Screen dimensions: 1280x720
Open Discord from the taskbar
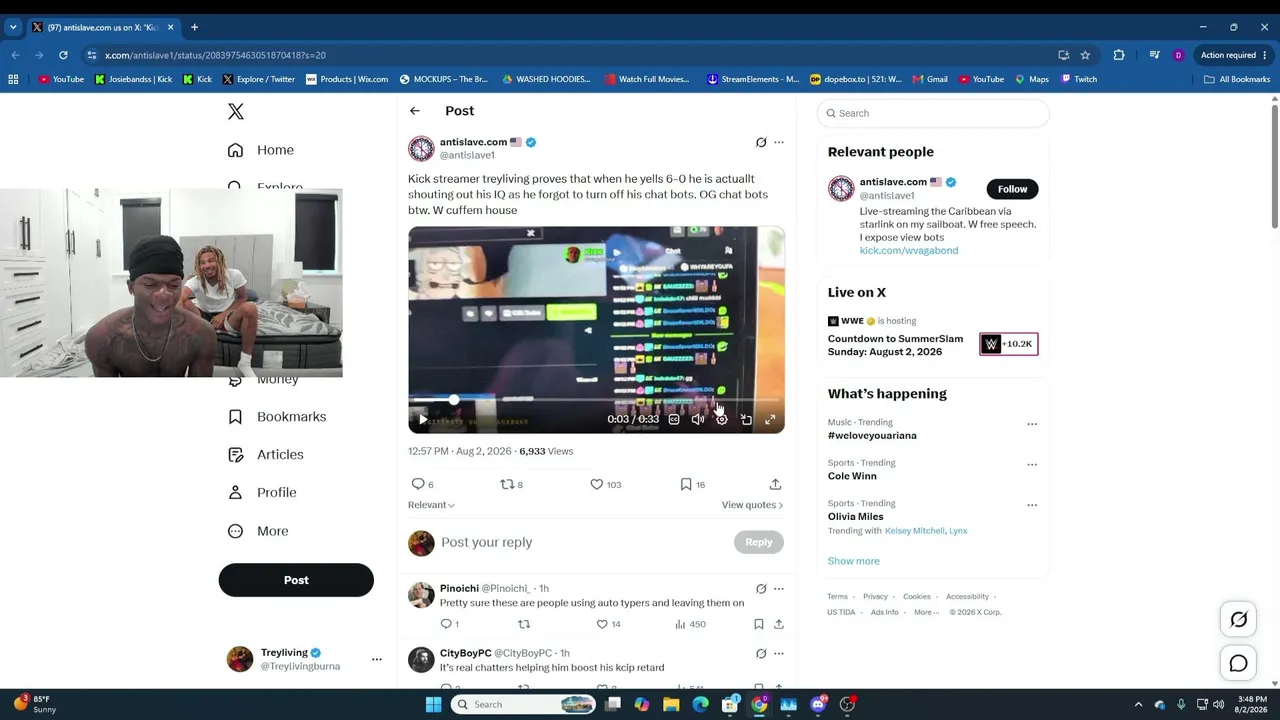[818, 704]
